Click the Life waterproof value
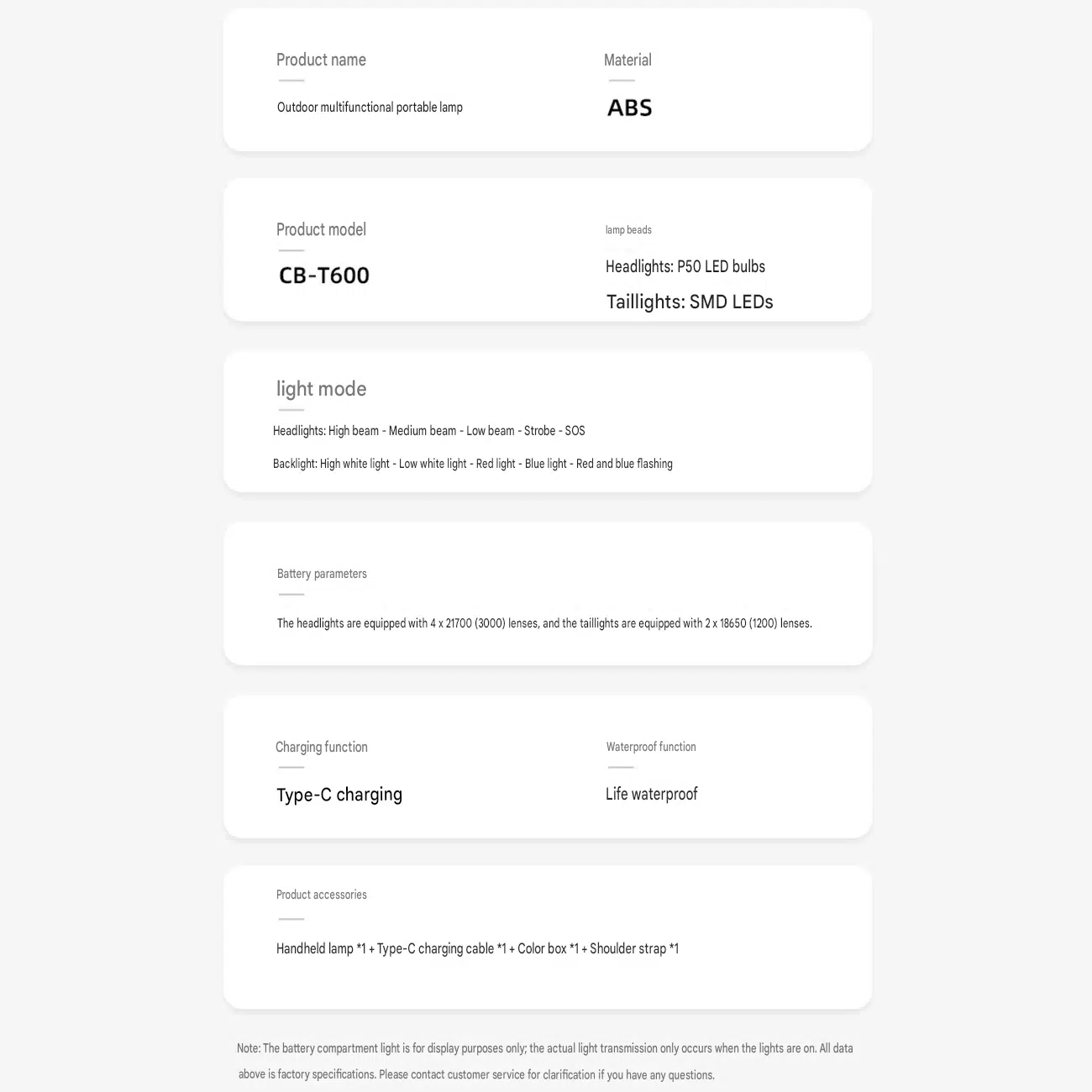The width and height of the screenshot is (1092, 1092). tap(652, 794)
